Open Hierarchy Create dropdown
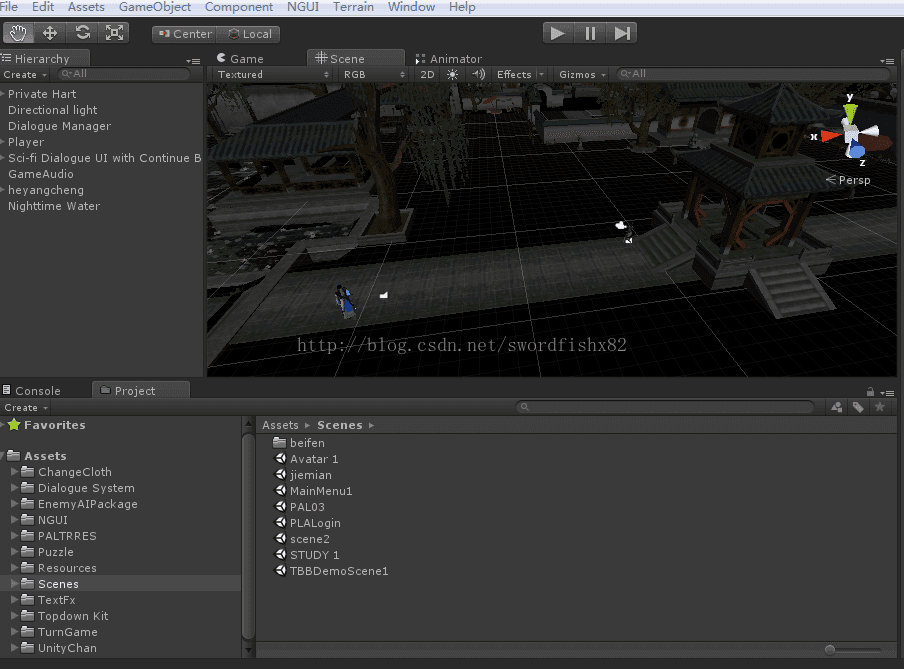 coord(25,74)
